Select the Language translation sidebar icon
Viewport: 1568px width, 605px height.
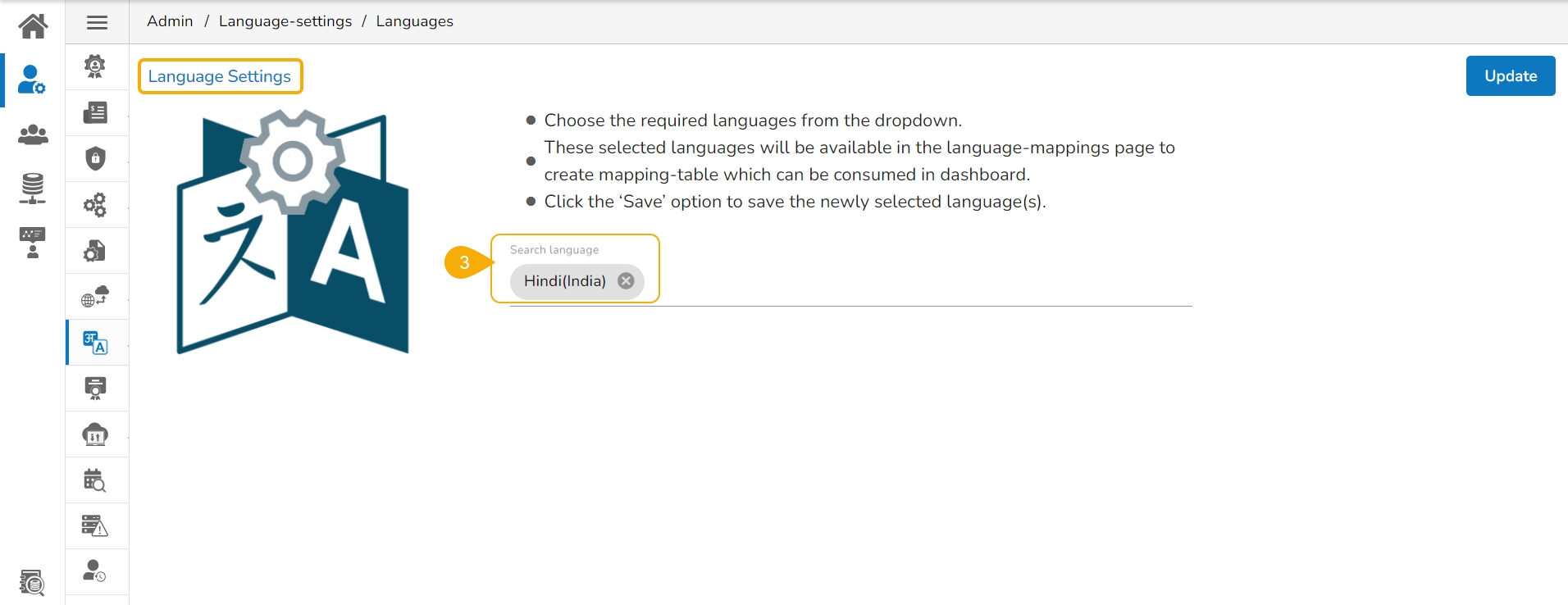click(96, 343)
